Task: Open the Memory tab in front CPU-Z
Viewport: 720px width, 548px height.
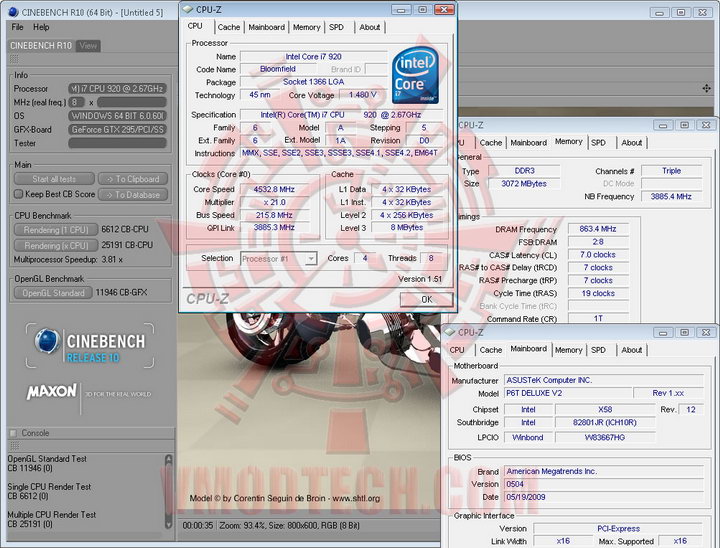Action: click(306, 27)
